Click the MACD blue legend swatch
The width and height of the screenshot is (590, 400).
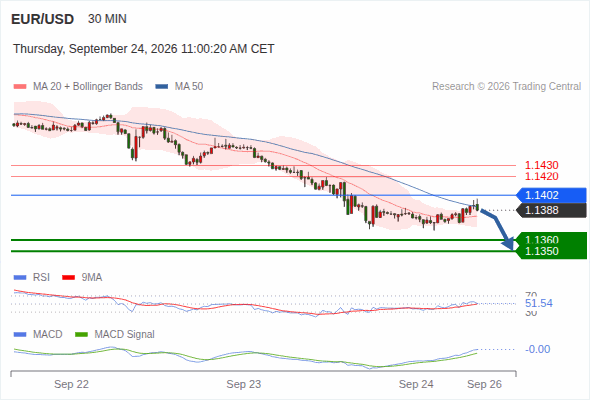20,335
